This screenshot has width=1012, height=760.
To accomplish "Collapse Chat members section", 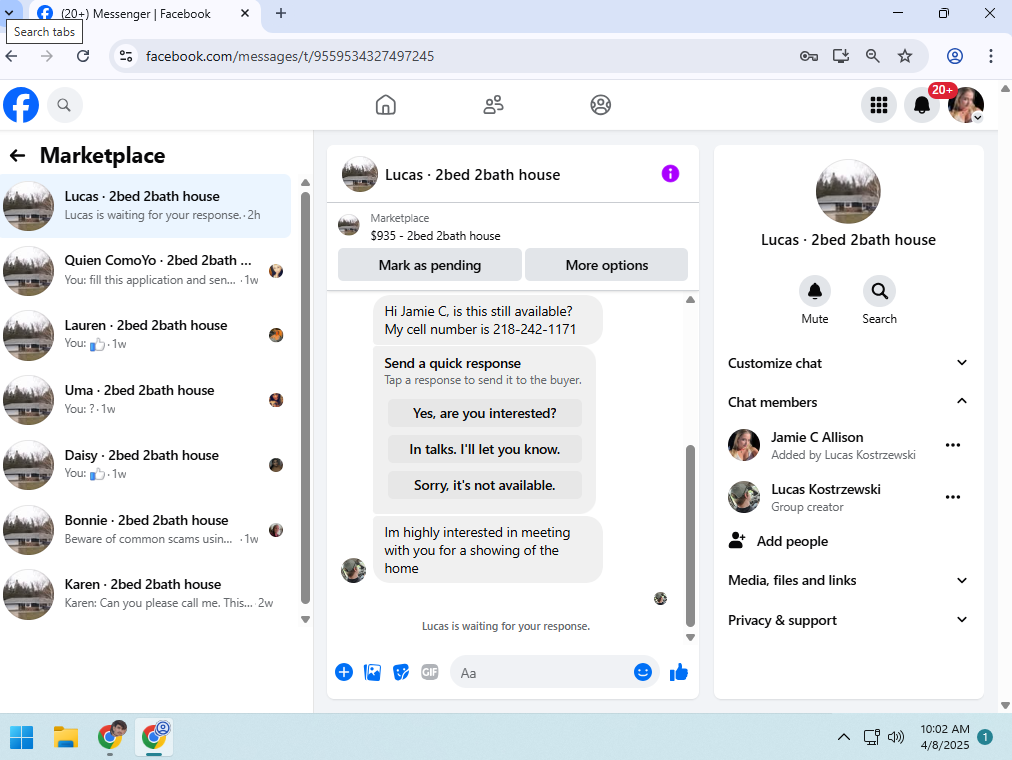I will point(848,402).
